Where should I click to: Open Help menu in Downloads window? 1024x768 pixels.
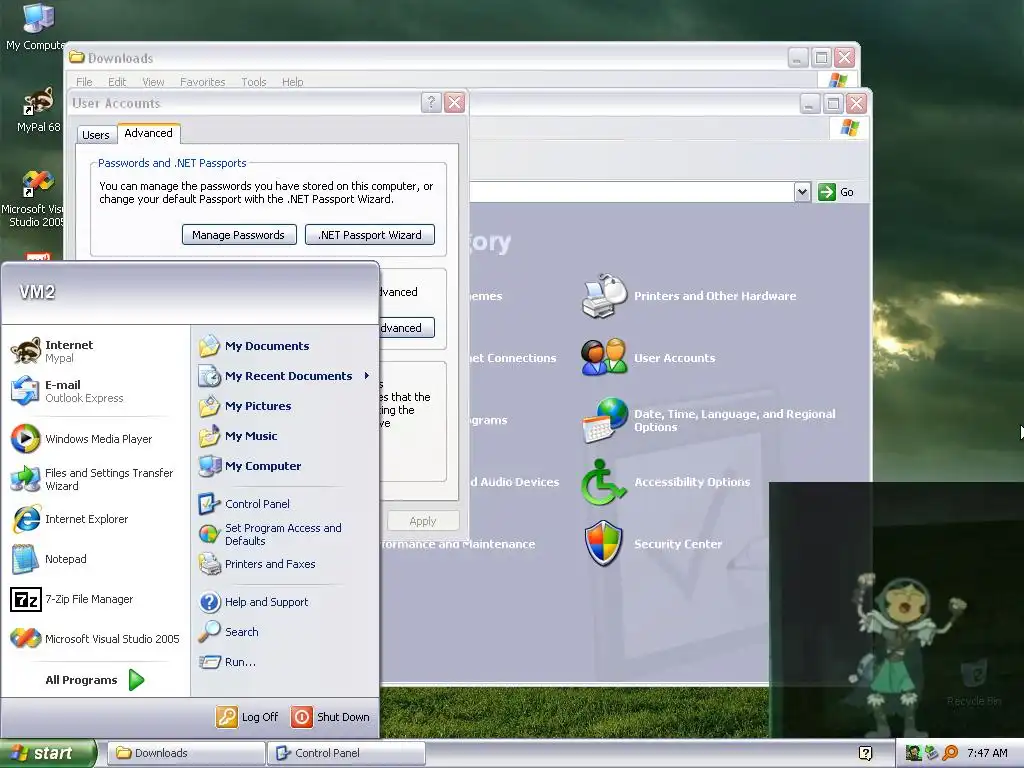(293, 82)
